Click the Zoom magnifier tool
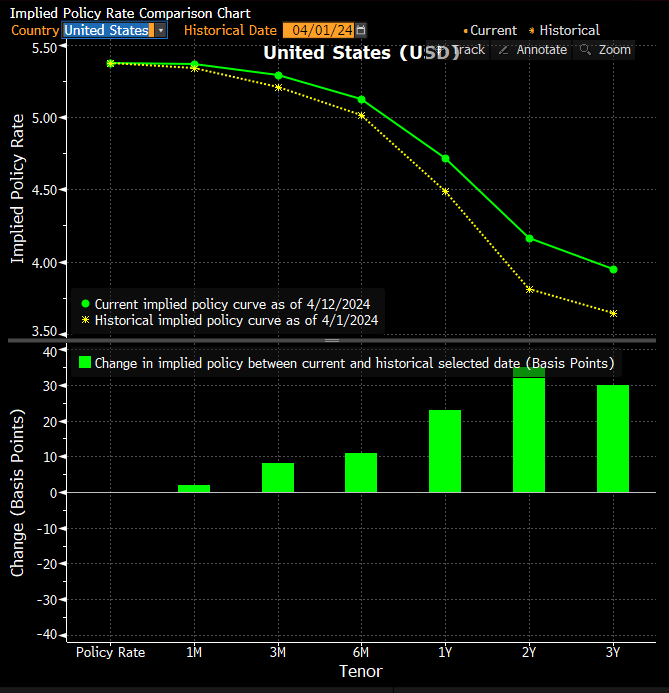 604,50
